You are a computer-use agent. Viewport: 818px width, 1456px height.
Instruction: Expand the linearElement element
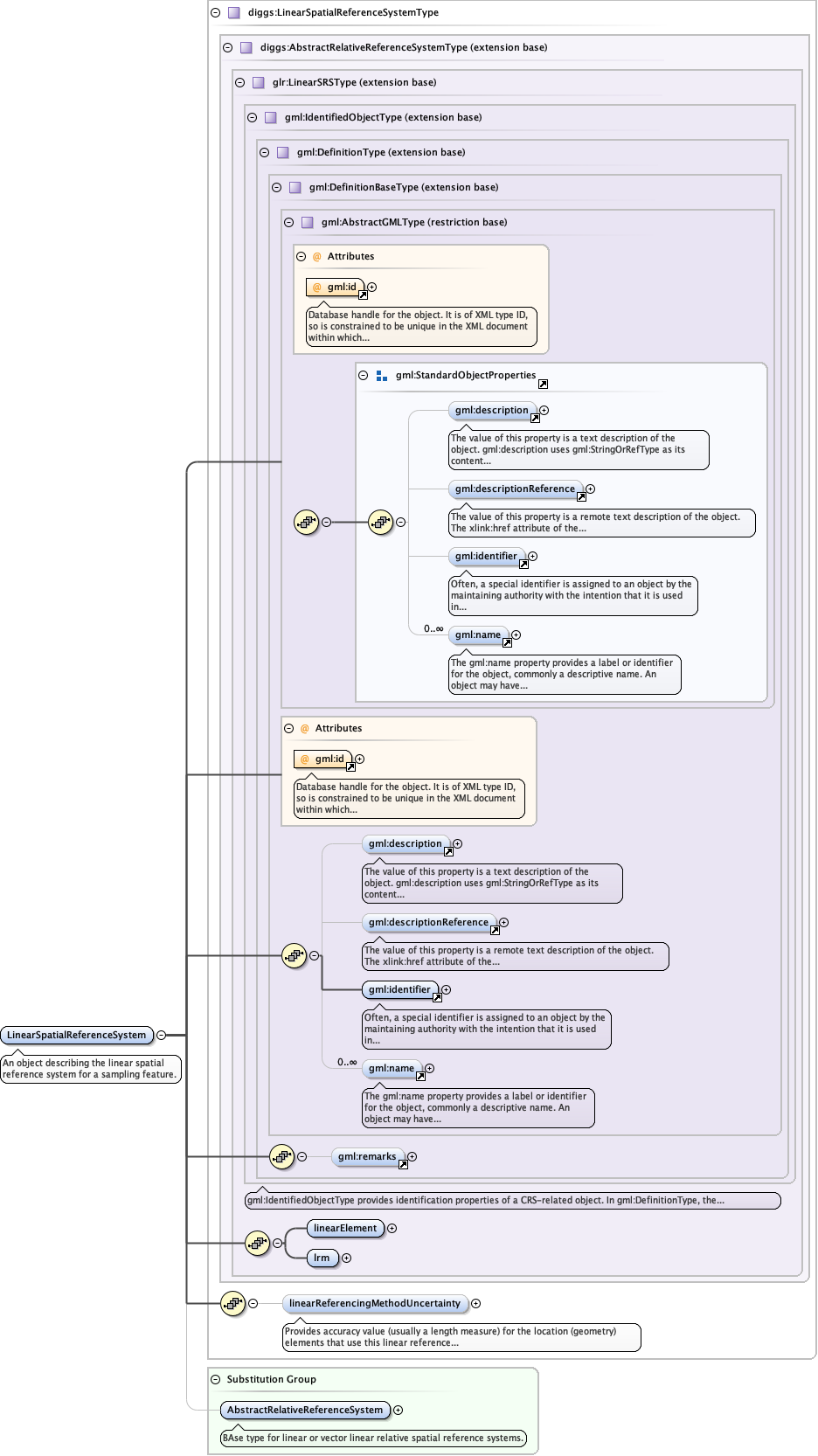click(392, 1228)
